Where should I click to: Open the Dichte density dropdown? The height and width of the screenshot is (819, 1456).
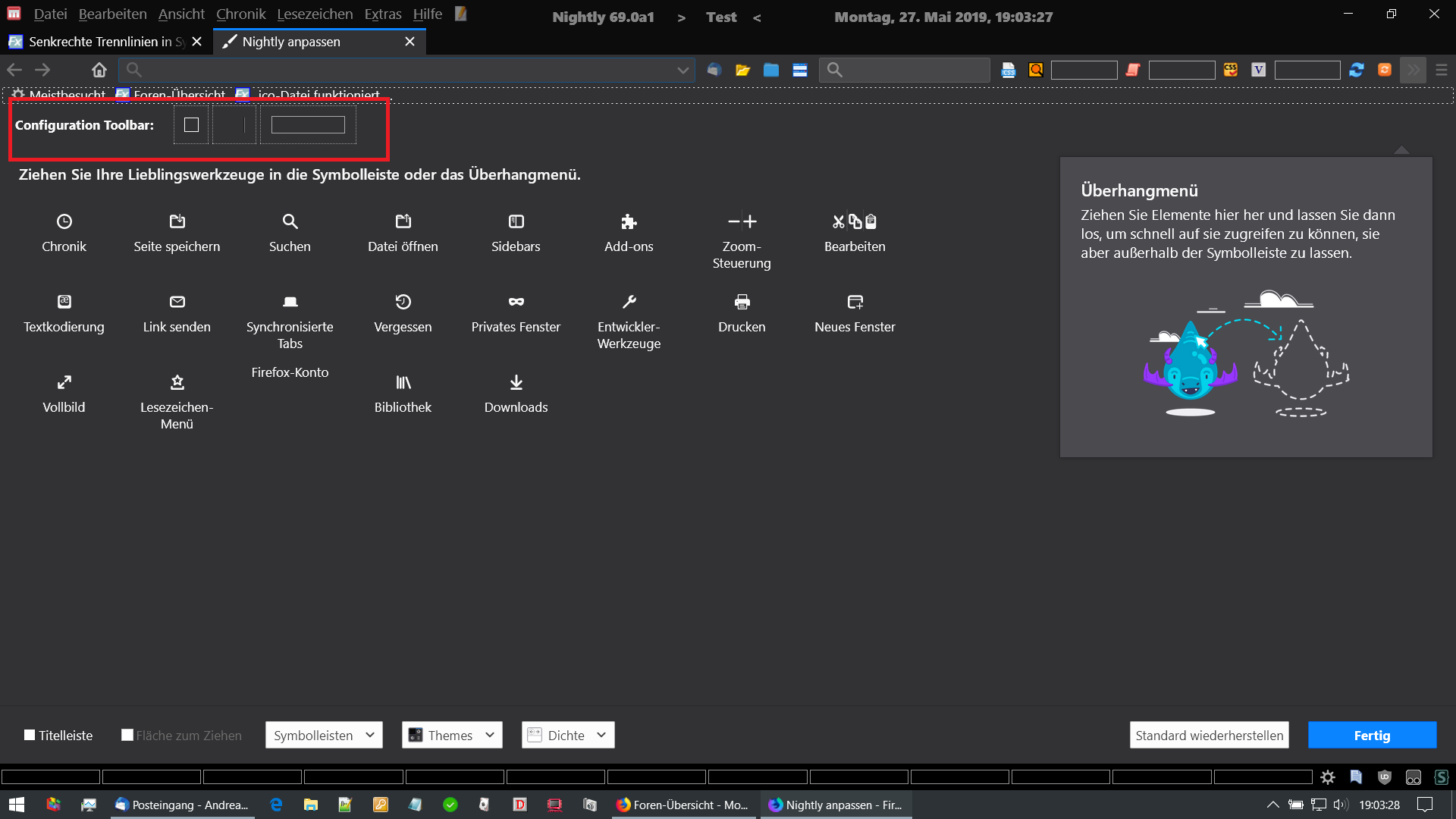568,735
